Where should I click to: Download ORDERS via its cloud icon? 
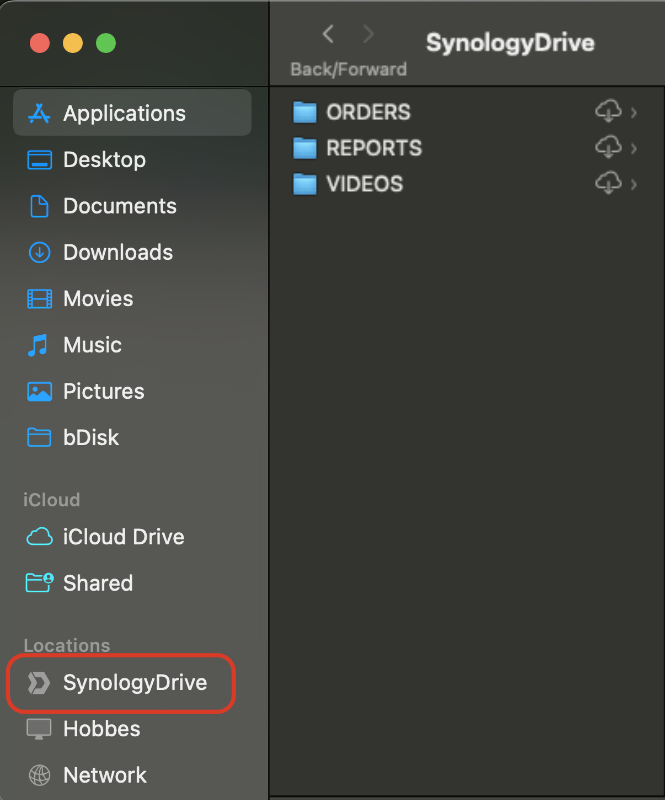[x=608, y=111]
